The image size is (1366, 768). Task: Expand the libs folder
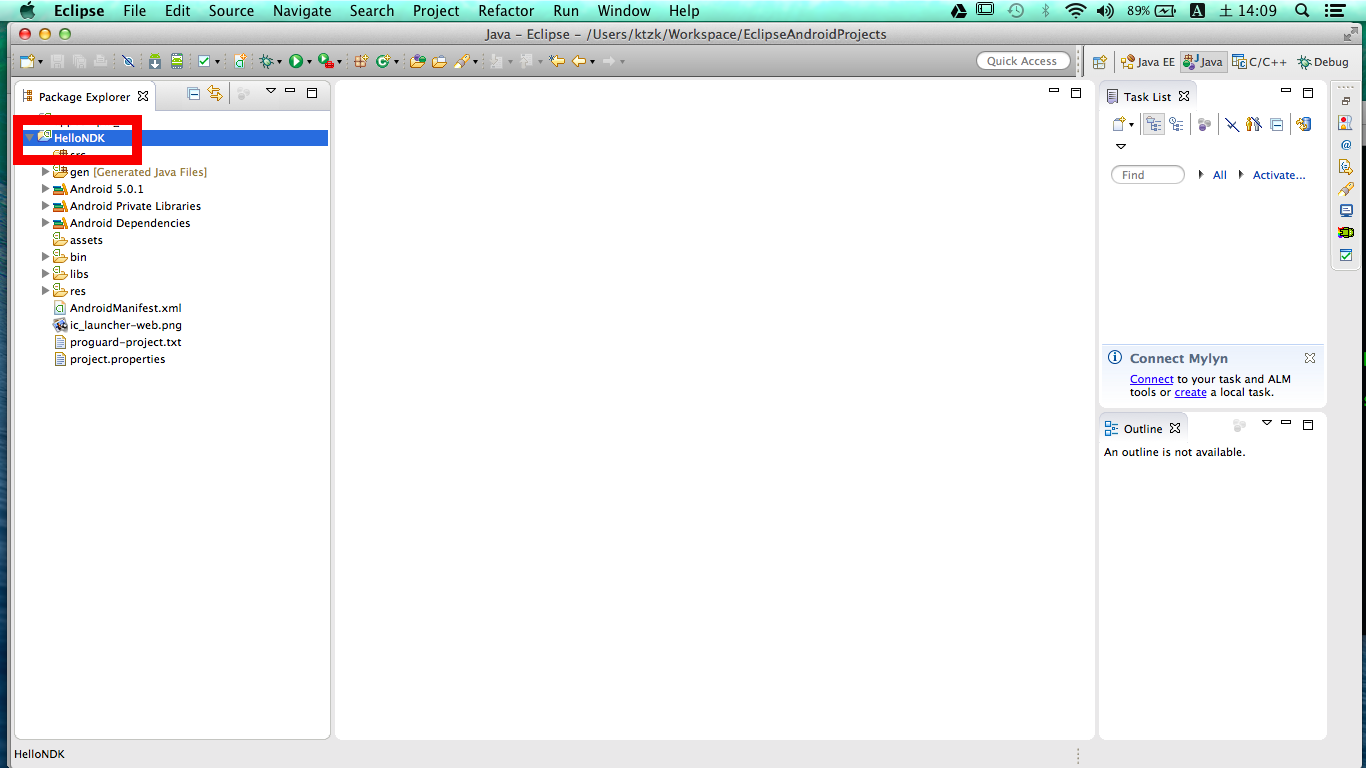tap(45, 274)
